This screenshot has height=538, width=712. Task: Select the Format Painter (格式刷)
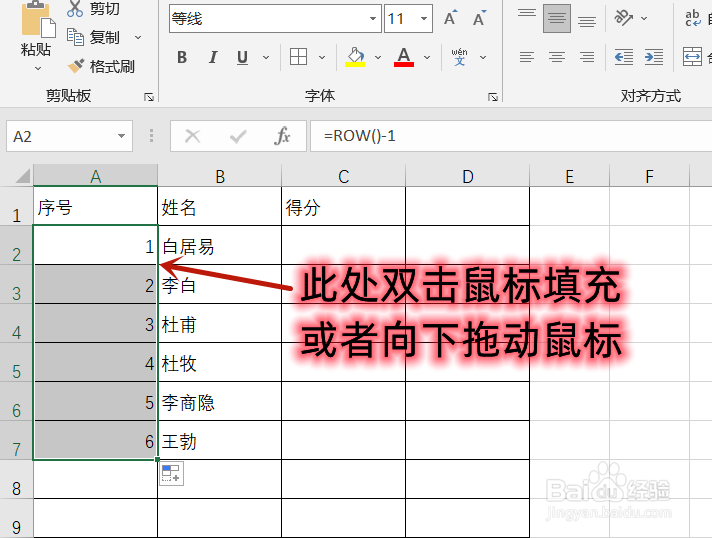point(101,66)
